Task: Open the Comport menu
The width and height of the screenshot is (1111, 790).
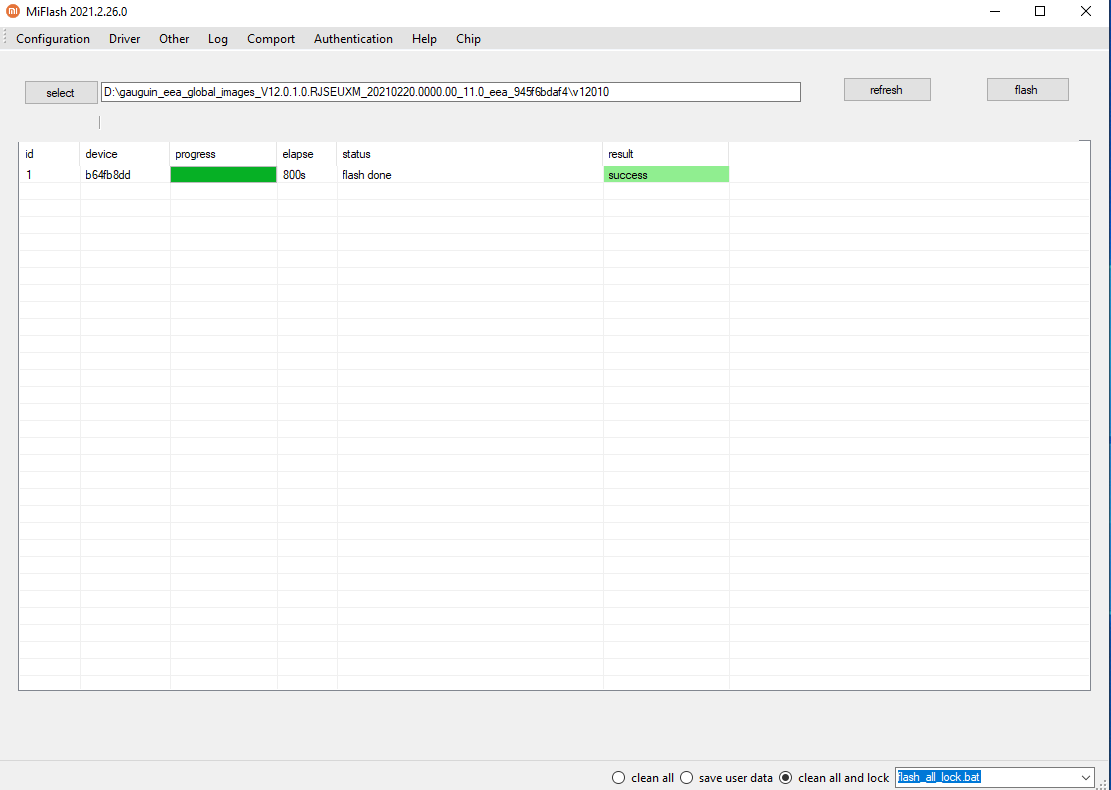Action: tap(271, 39)
